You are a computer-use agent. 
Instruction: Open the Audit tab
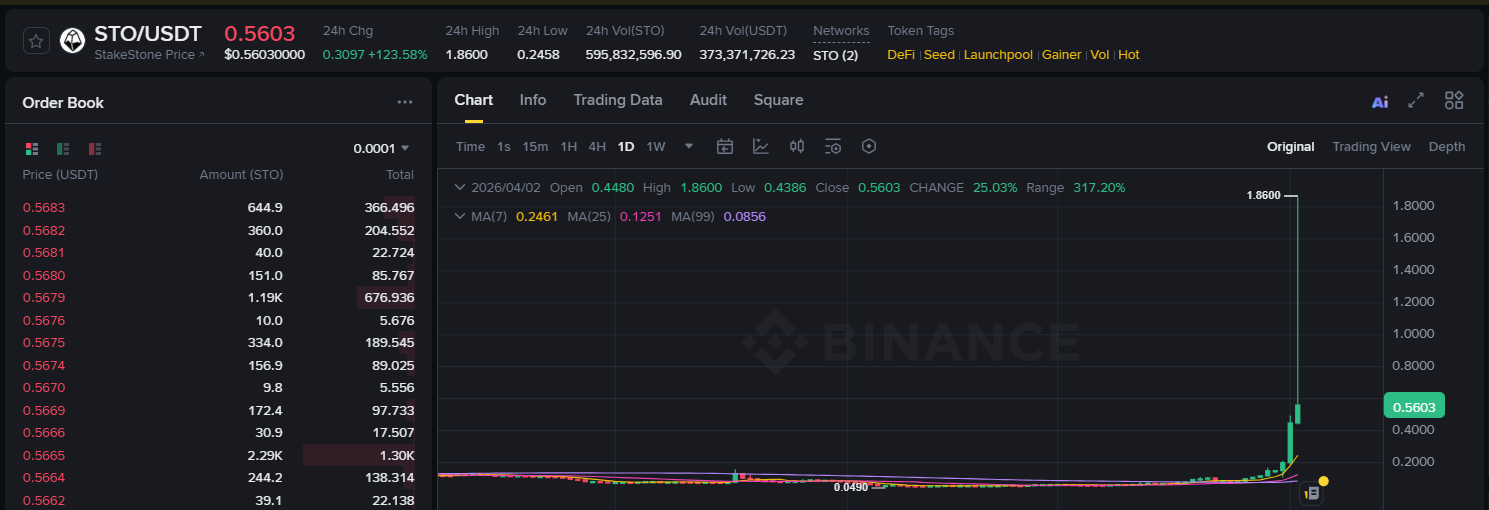[x=708, y=100]
